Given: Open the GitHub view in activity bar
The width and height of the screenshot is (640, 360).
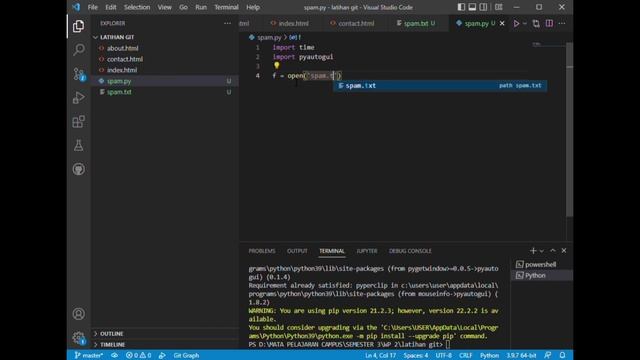Looking at the screenshot, I should click(x=78, y=169).
